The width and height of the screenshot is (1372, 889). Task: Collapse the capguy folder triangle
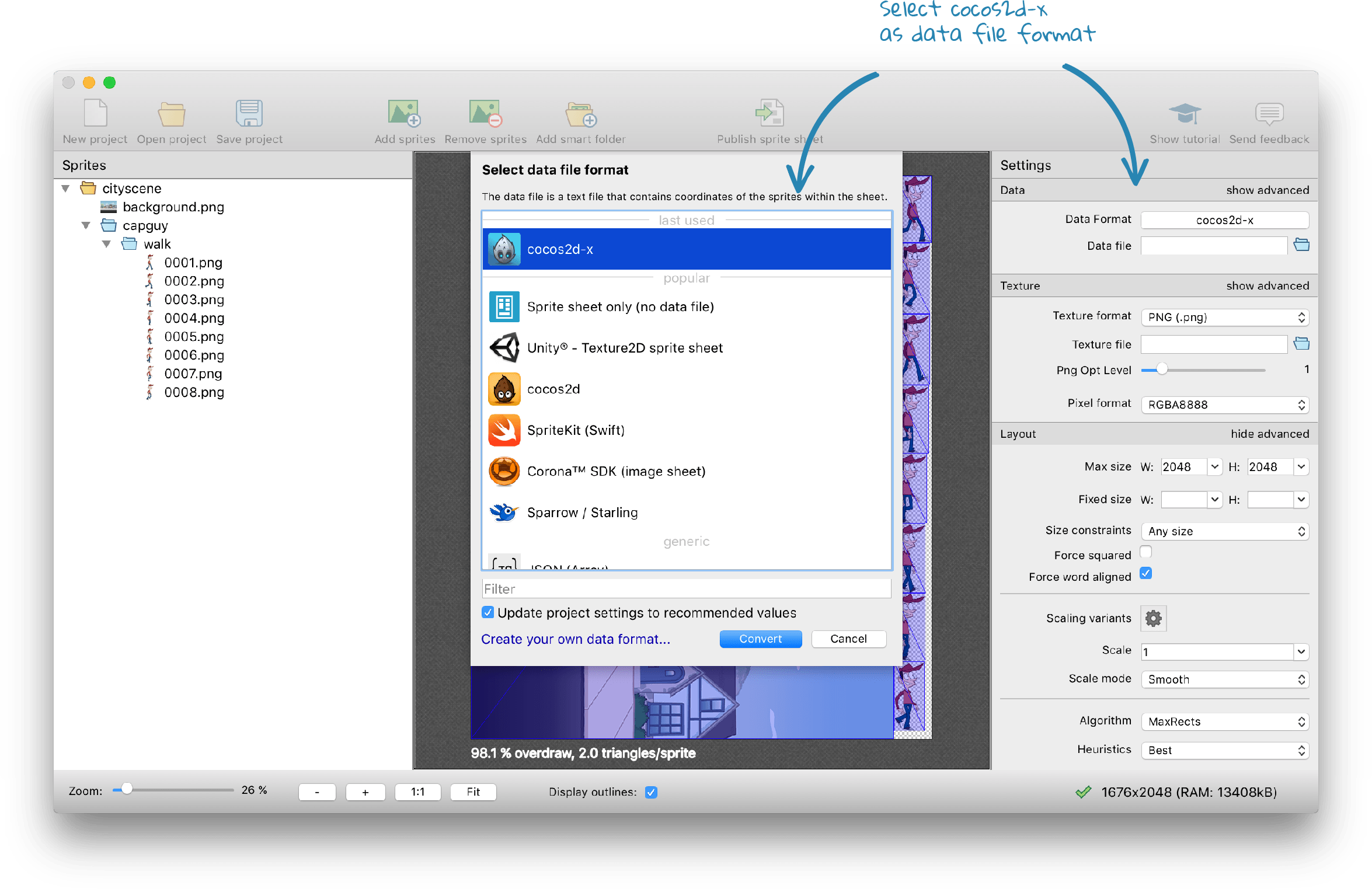click(x=86, y=225)
